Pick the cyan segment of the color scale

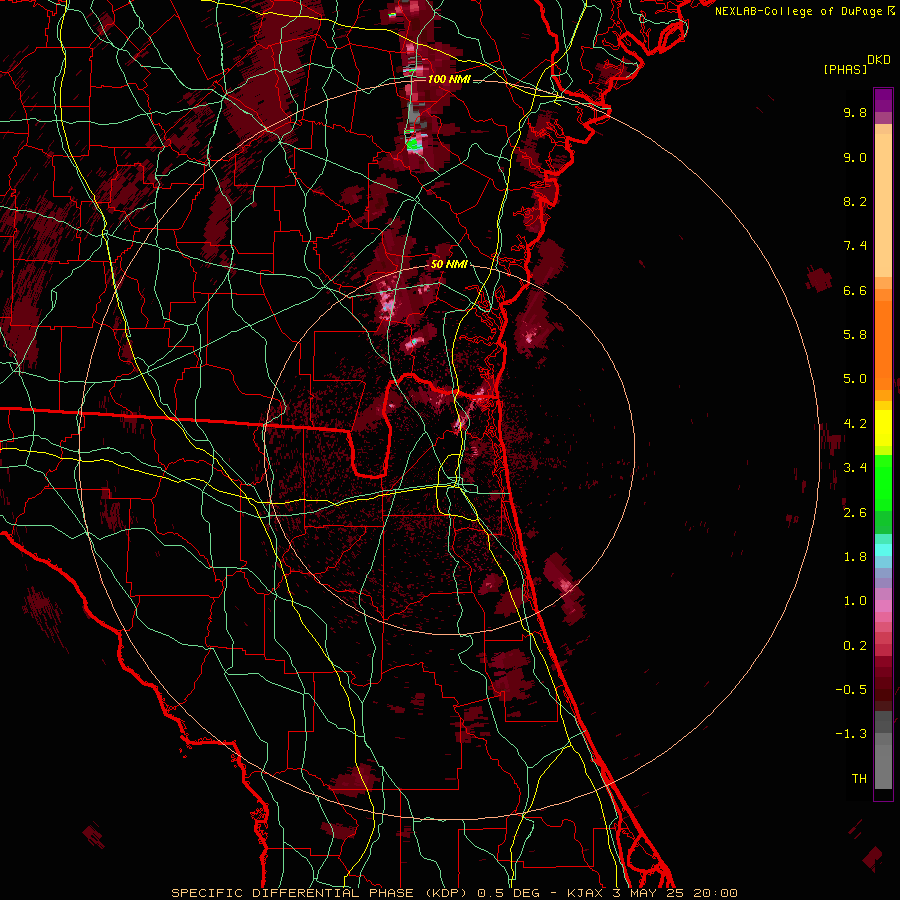(883, 550)
